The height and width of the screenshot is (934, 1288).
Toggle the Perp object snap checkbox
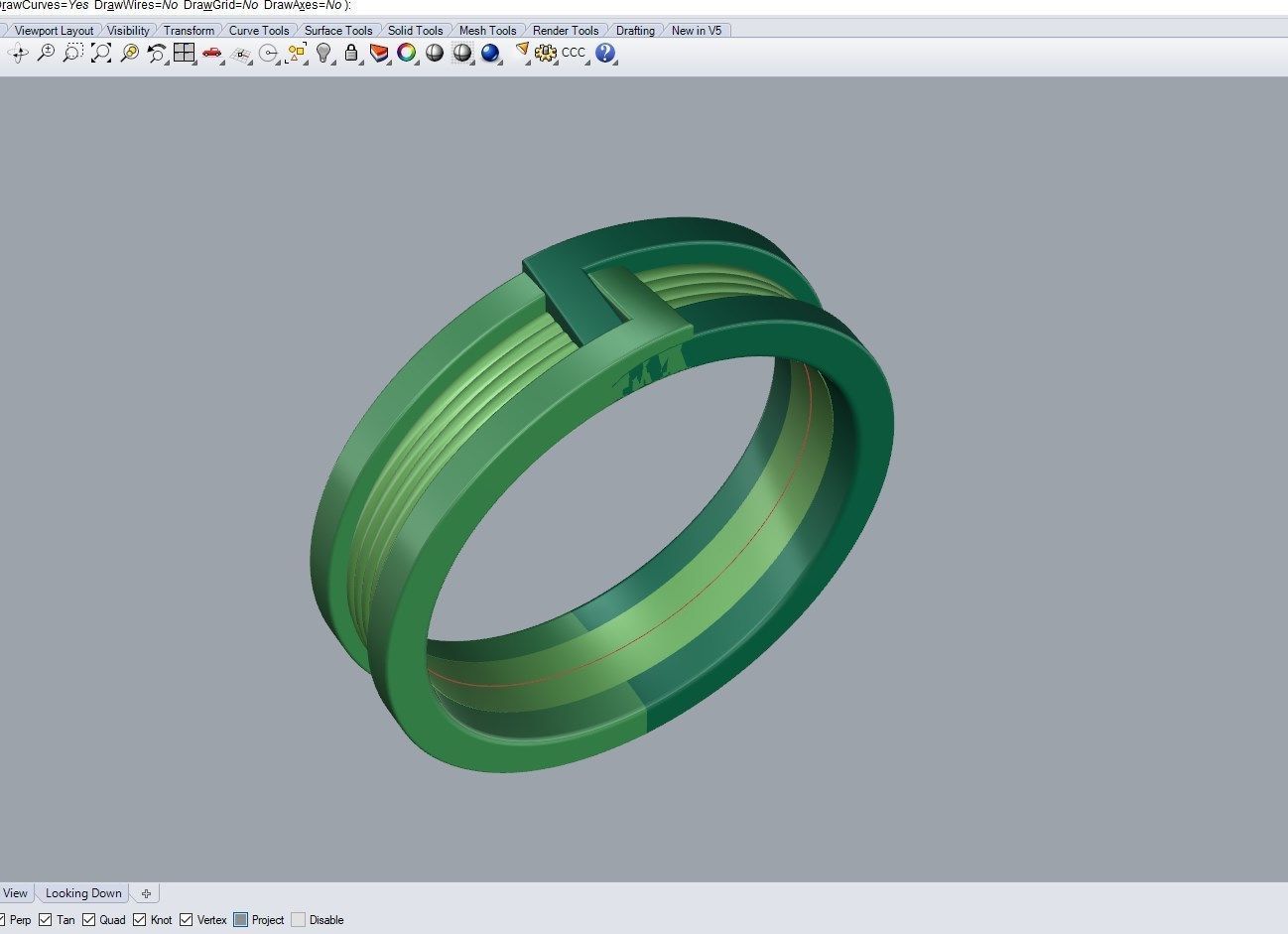coord(2,920)
